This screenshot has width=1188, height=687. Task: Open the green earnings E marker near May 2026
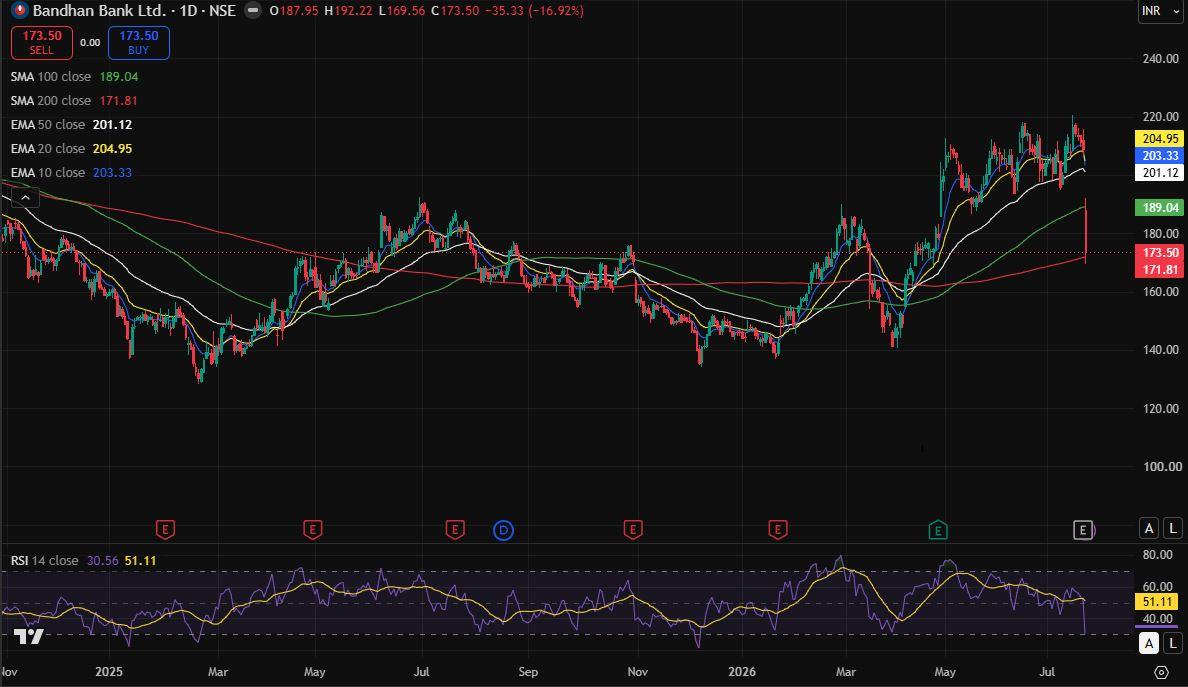(938, 529)
